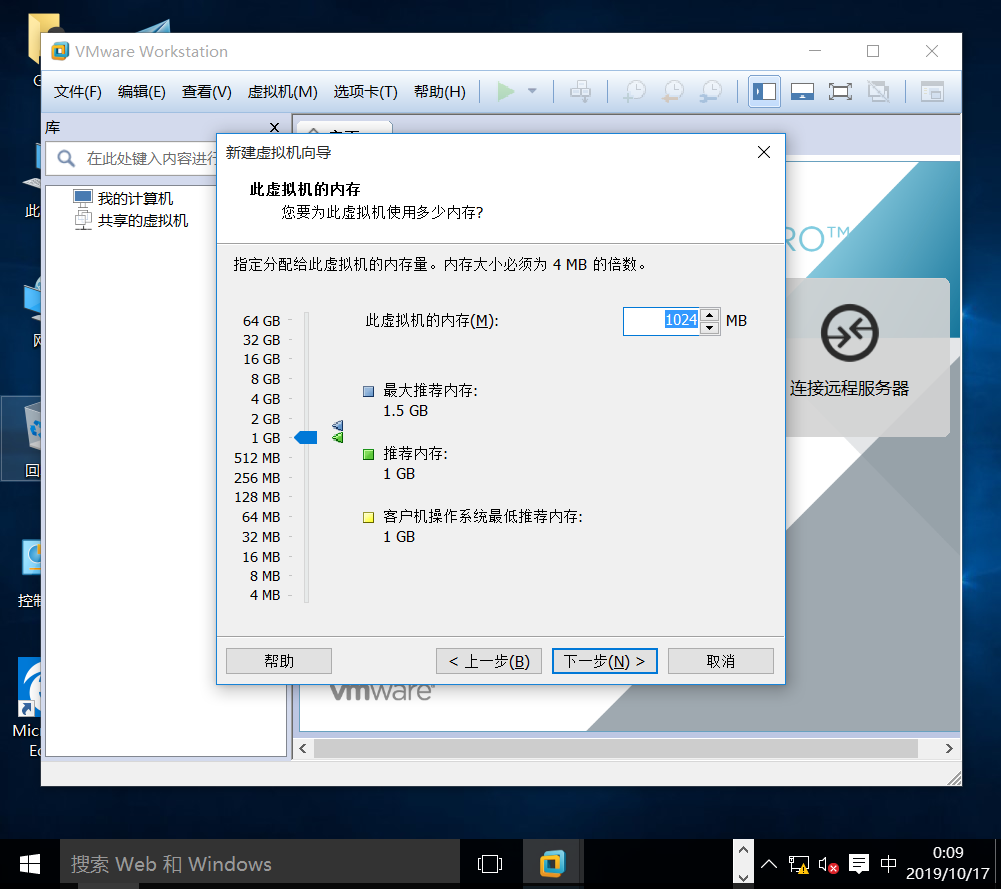
Task: Click the 帮助 button in the wizard
Action: [x=279, y=661]
